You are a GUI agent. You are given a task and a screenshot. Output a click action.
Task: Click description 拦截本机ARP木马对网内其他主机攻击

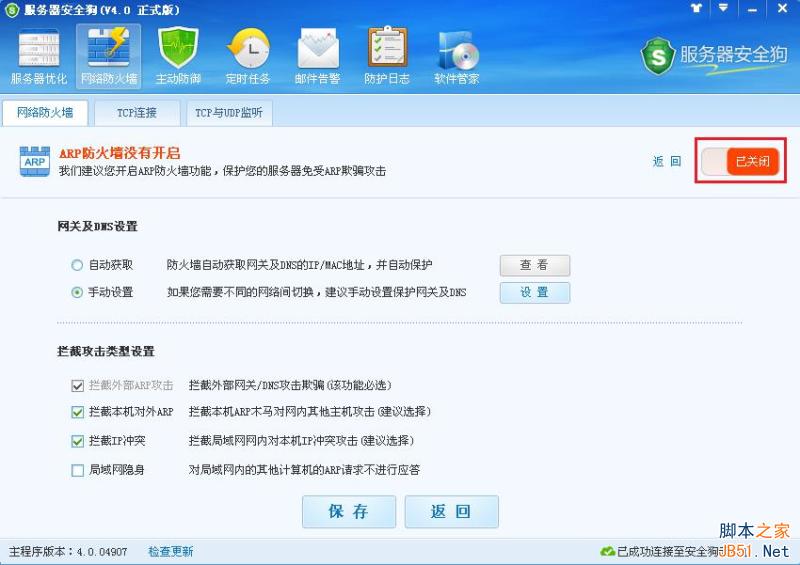pyautogui.click(x=310, y=411)
